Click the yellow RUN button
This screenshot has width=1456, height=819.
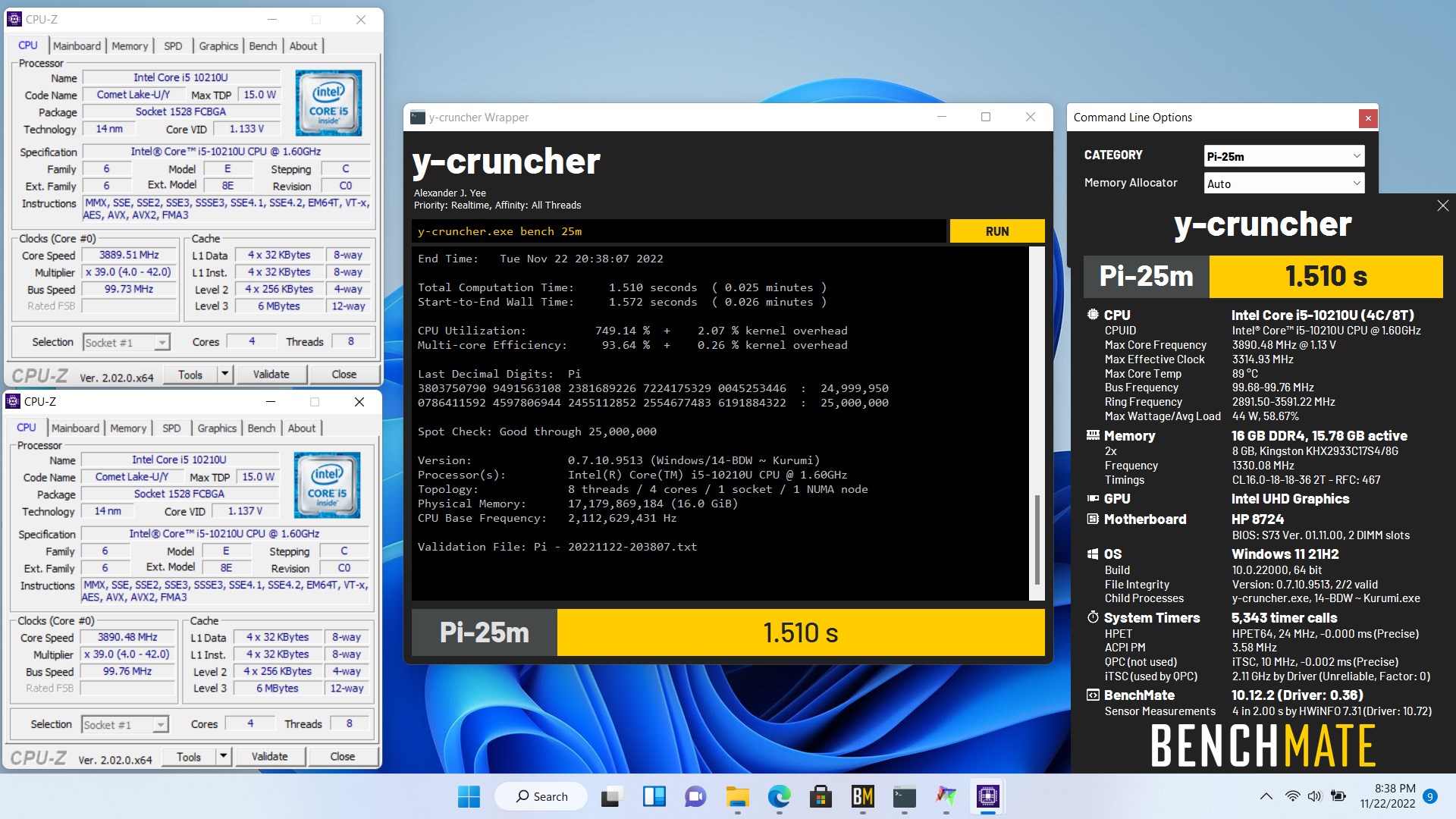click(996, 231)
